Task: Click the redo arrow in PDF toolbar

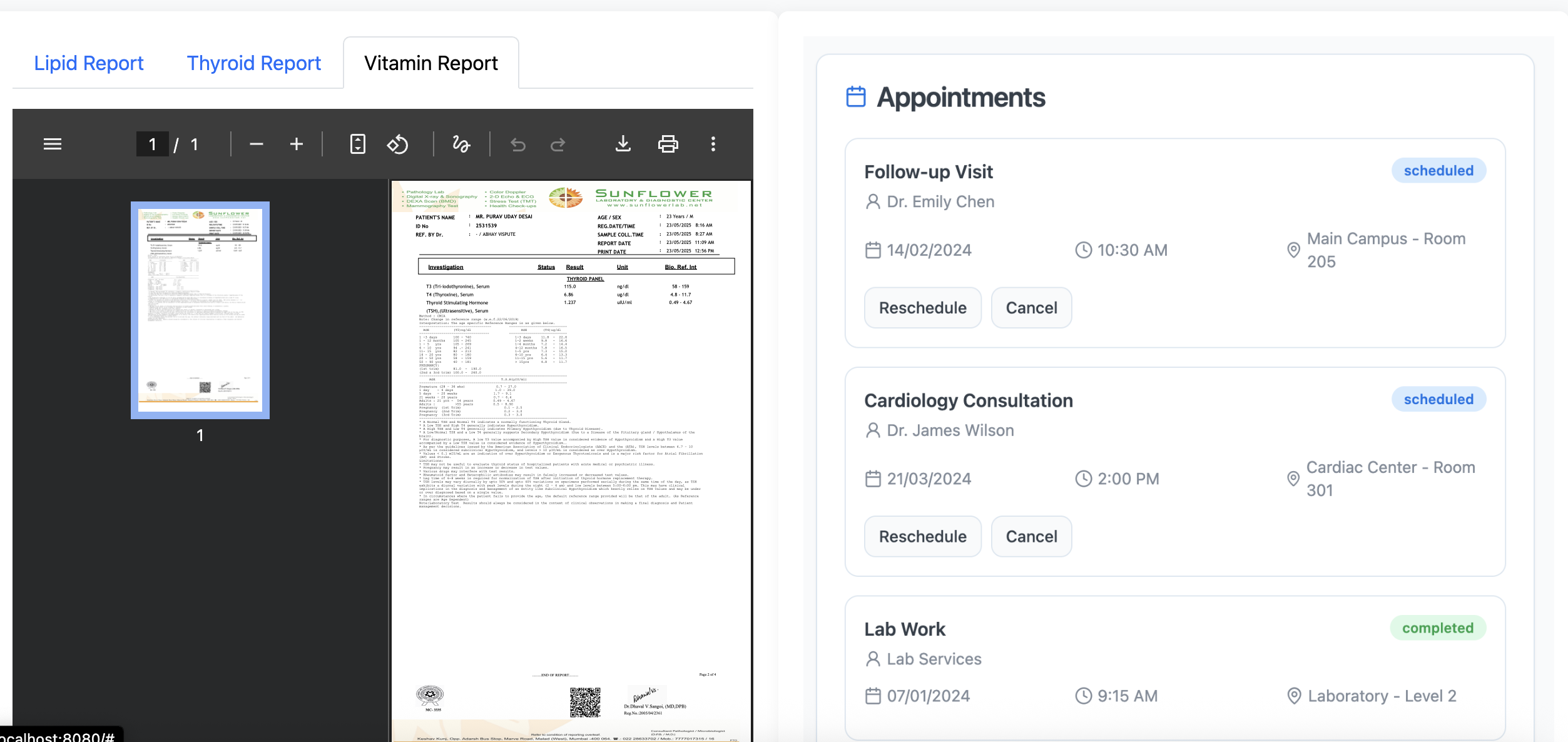Action: (x=557, y=145)
